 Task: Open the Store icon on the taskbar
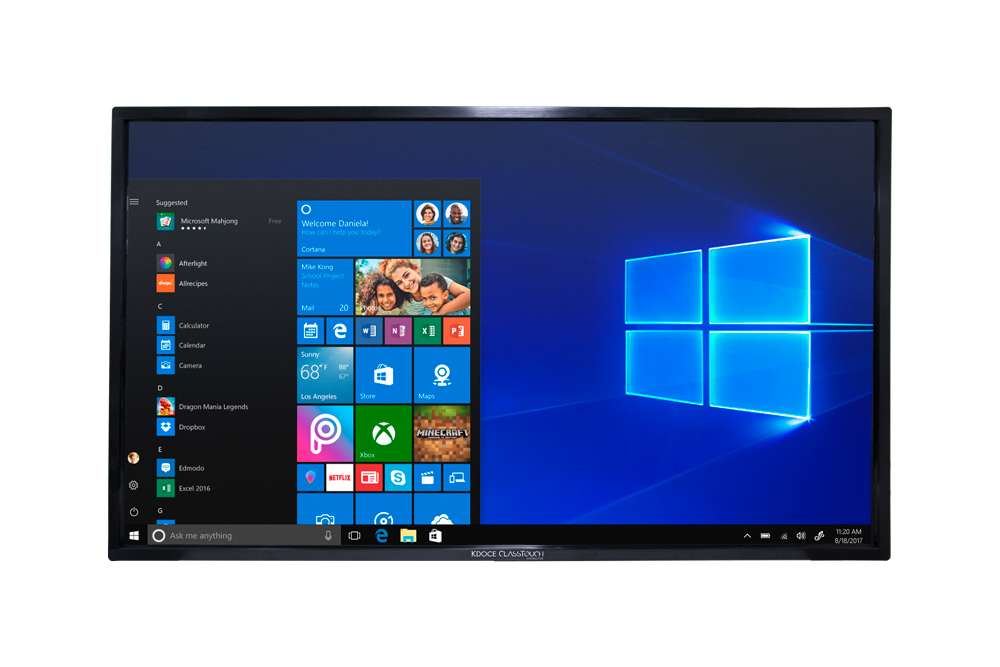click(x=435, y=536)
